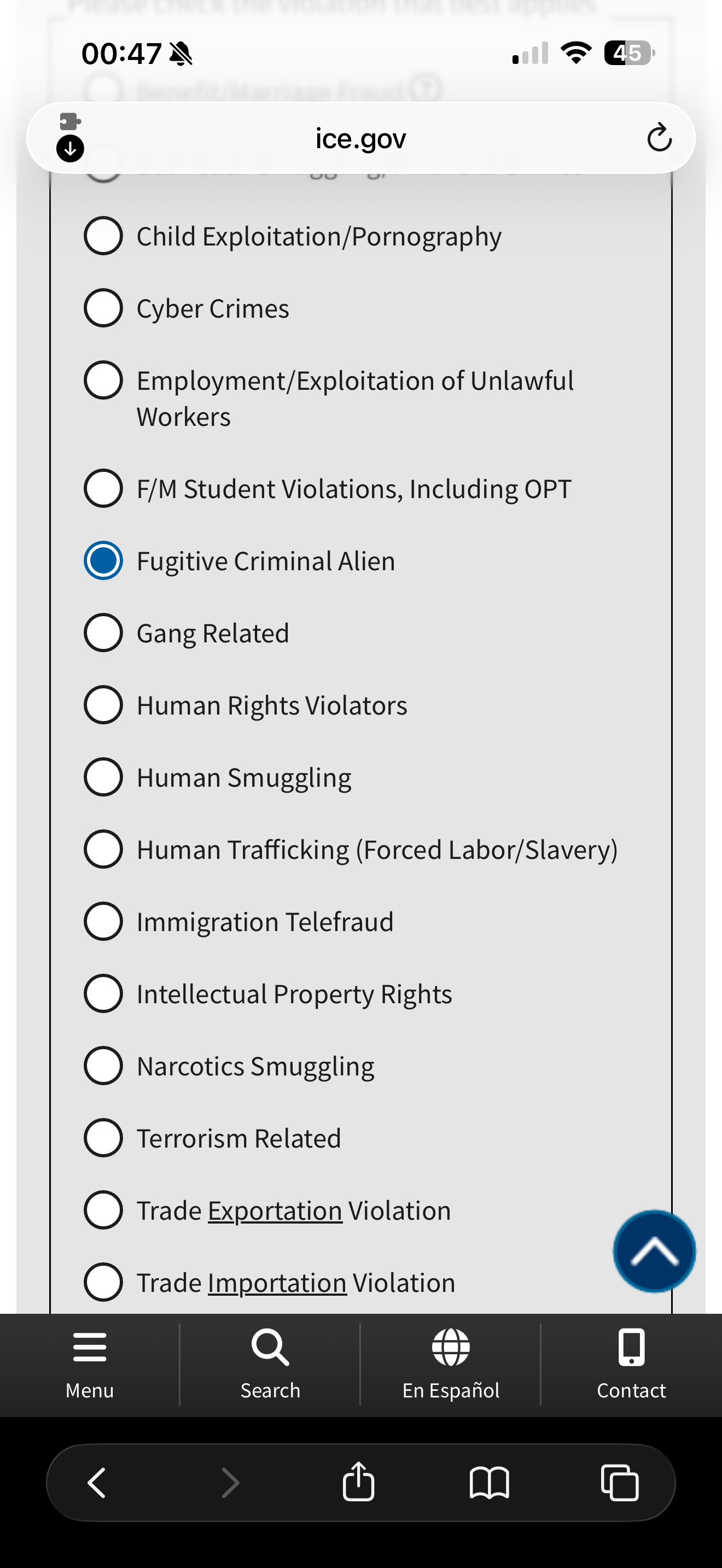This screenshot has height=1568, width=722.
Task: Tap the underlined Importation link
Action: (277, 1283)
